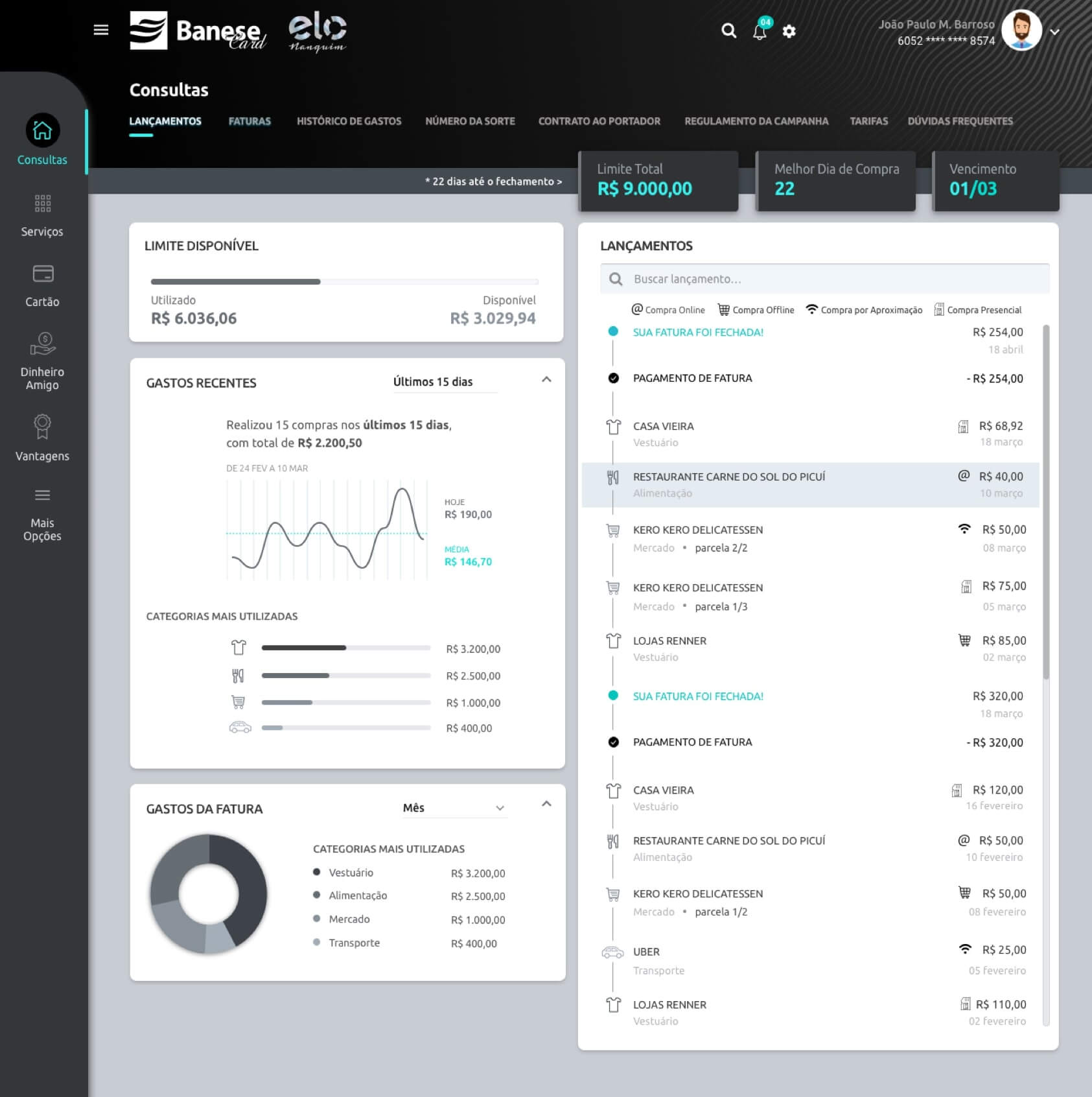Open the Histórico de Gastos tab
The width and height of the screenshot is (1092, 1097).
pos(349,121)
